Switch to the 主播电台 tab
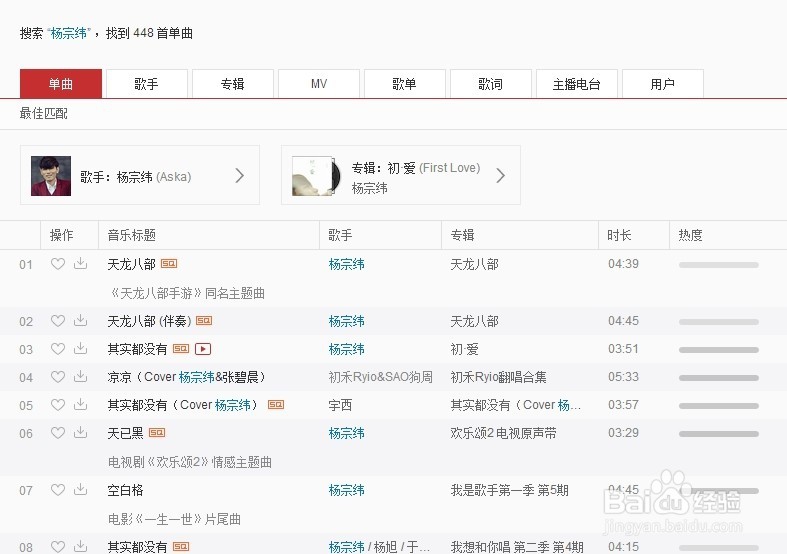Viewport: 787px width, 554px height. 577,84
